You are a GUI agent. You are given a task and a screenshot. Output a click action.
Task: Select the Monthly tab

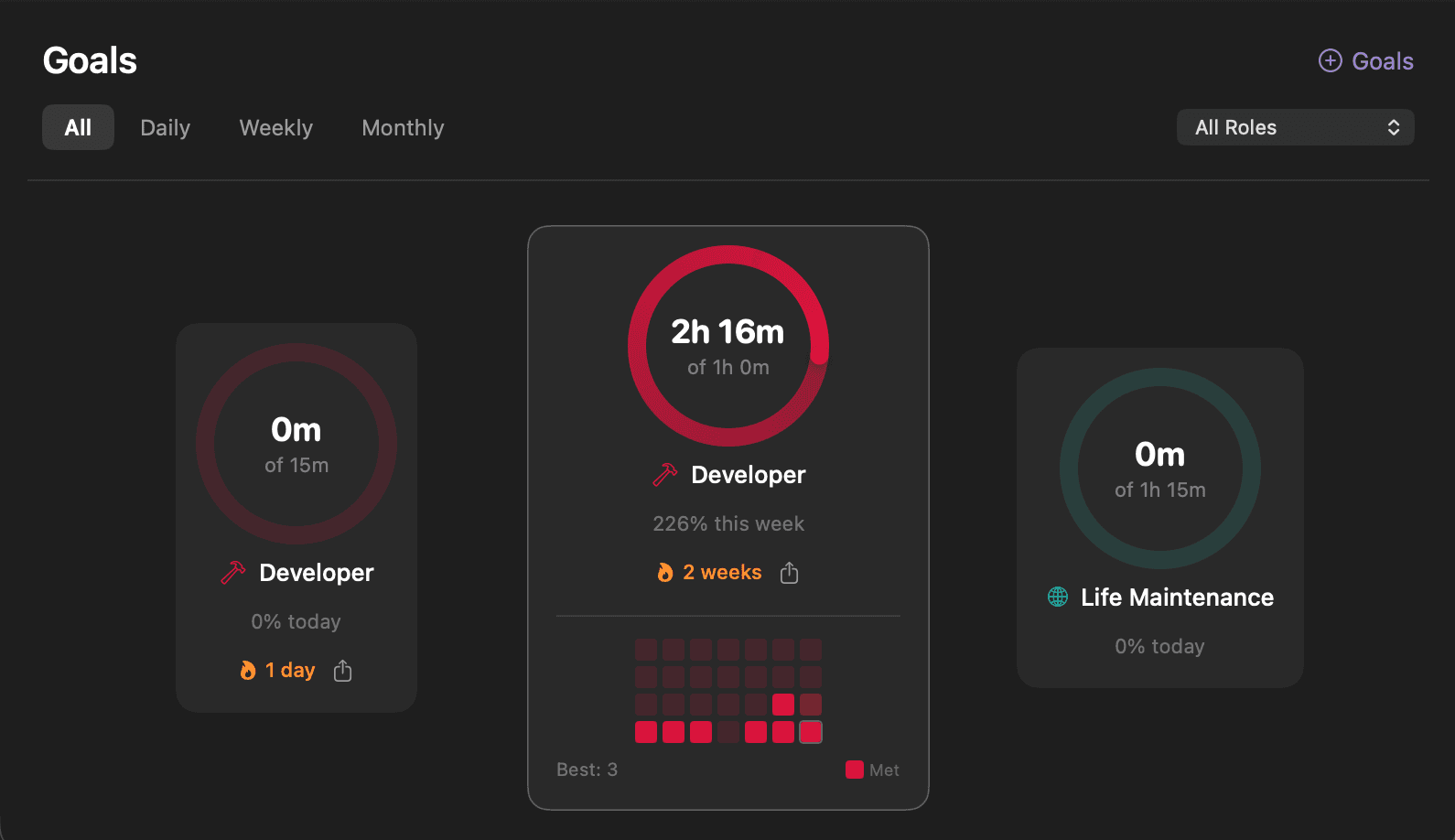403,127
